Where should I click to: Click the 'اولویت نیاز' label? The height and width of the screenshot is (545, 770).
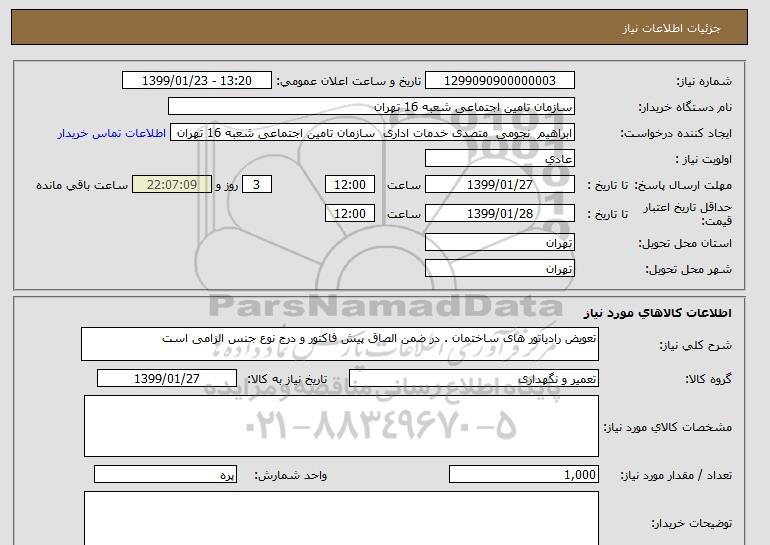click(703, 159)
